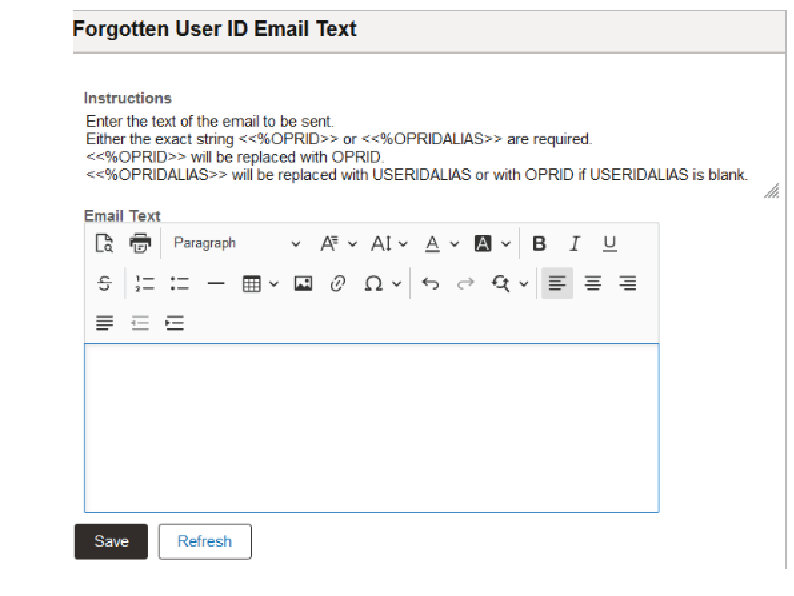Expand the insert table dropdown
Screen dimensions: 794x596
pyautogui.click(x=260, y=283)
